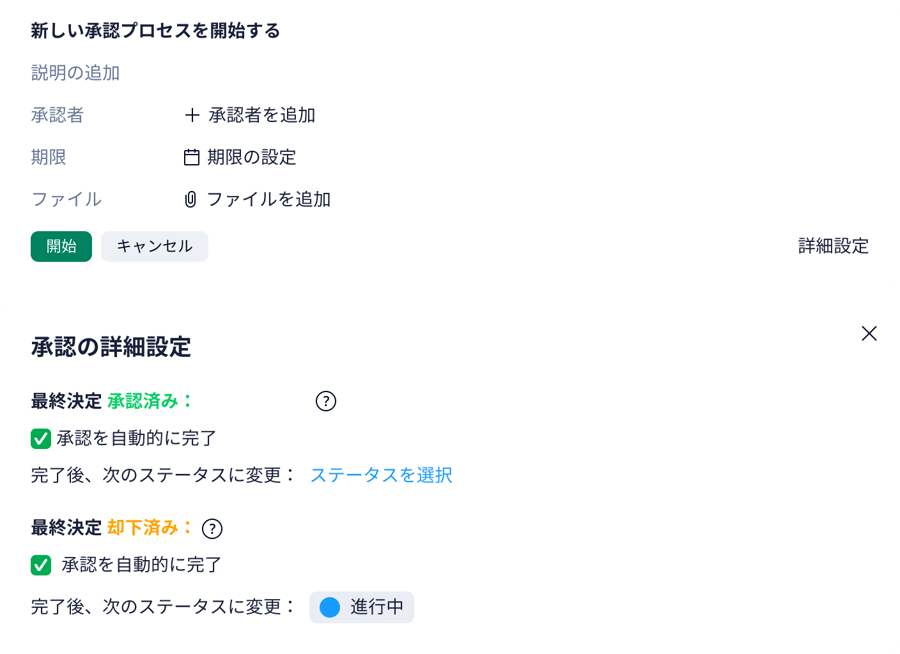Click 説明の追加 description field
The image size is (900, 654).
click(75, 73)
